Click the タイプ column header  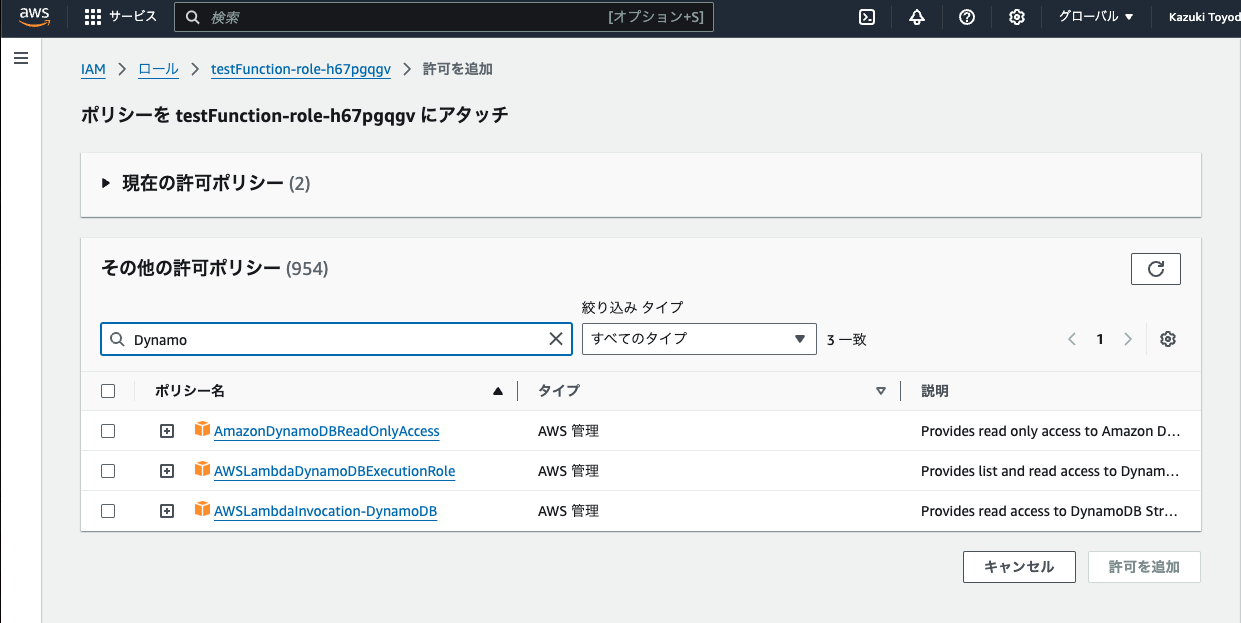[x=559, y=391]
